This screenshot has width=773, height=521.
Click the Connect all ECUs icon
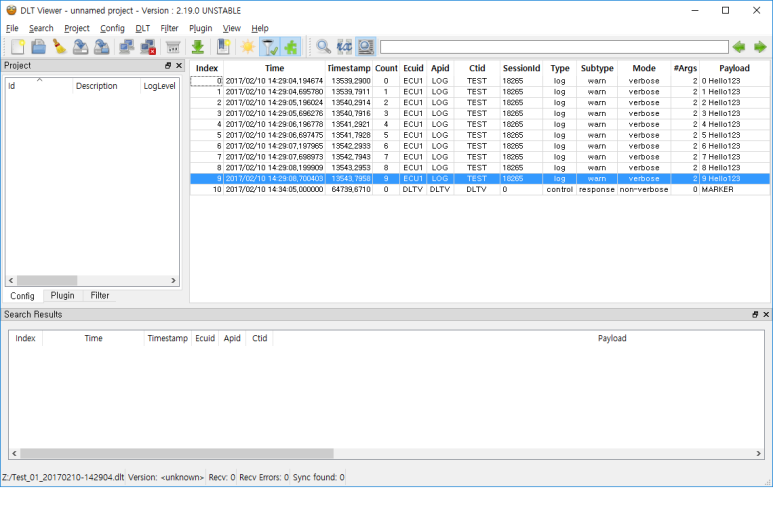point(127,47)
